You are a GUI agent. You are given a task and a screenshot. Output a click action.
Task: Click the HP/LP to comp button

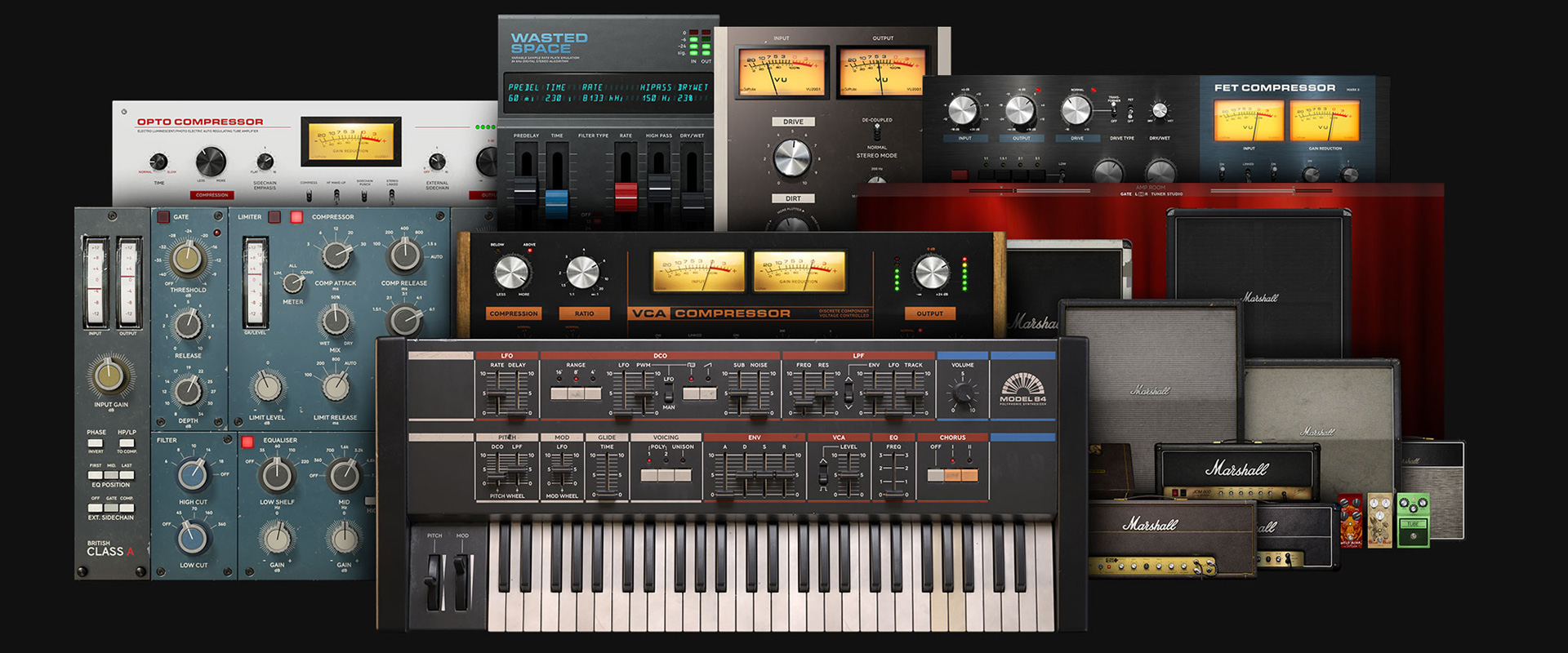click(127, 442)
